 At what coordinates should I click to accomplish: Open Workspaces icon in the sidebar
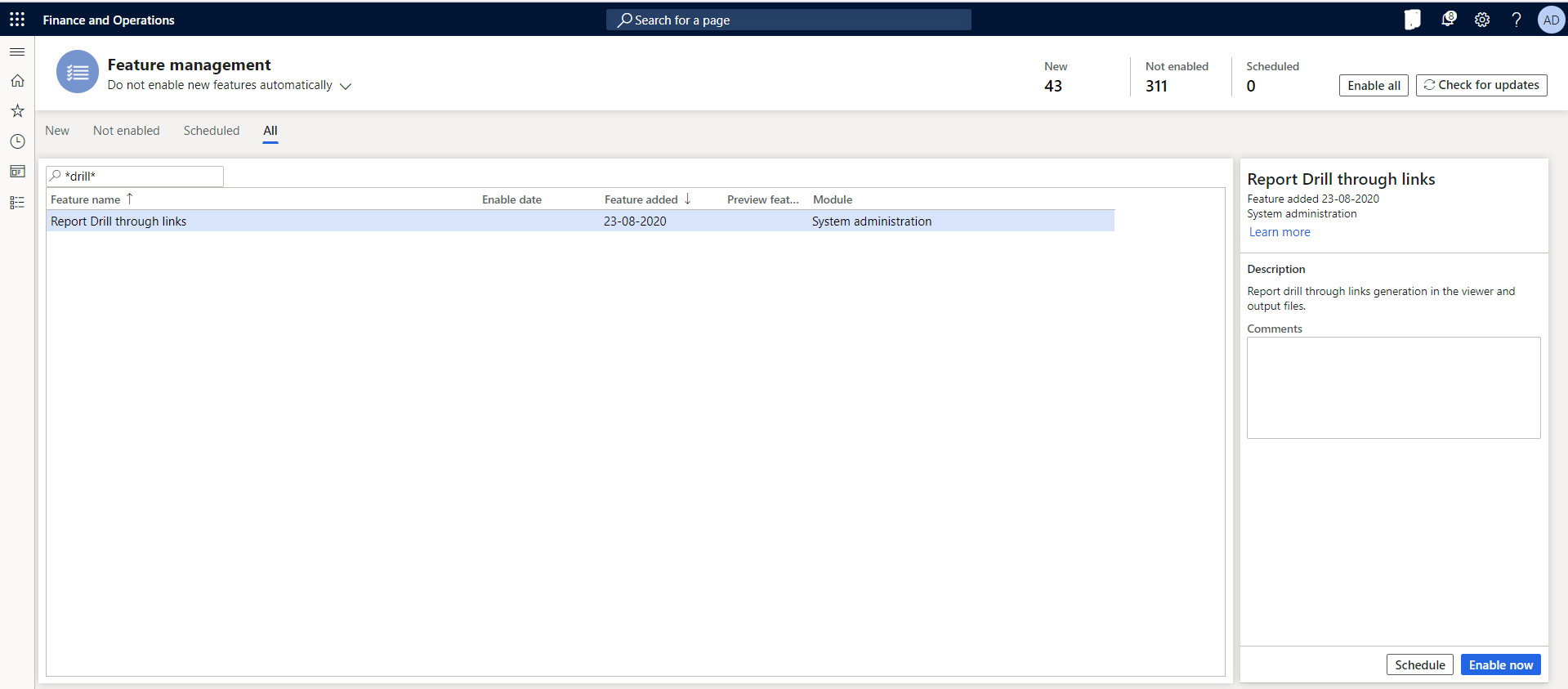click(x=17, y=172)
